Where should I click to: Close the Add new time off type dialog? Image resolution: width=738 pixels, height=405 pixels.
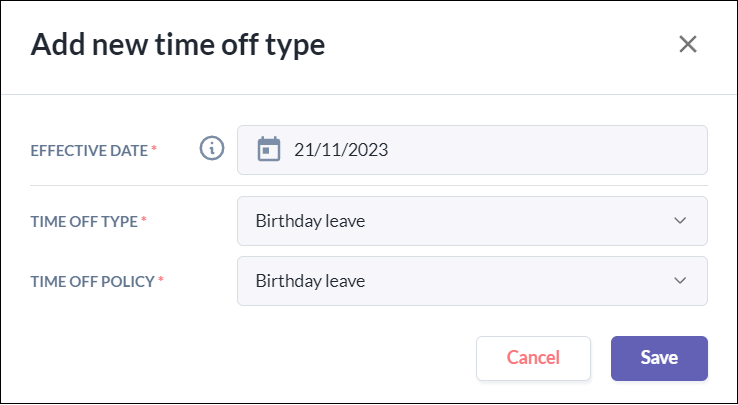coord(687,44)
